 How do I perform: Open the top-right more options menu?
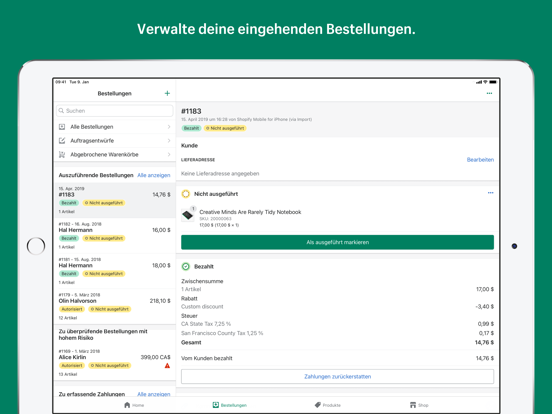pos(489,93)
